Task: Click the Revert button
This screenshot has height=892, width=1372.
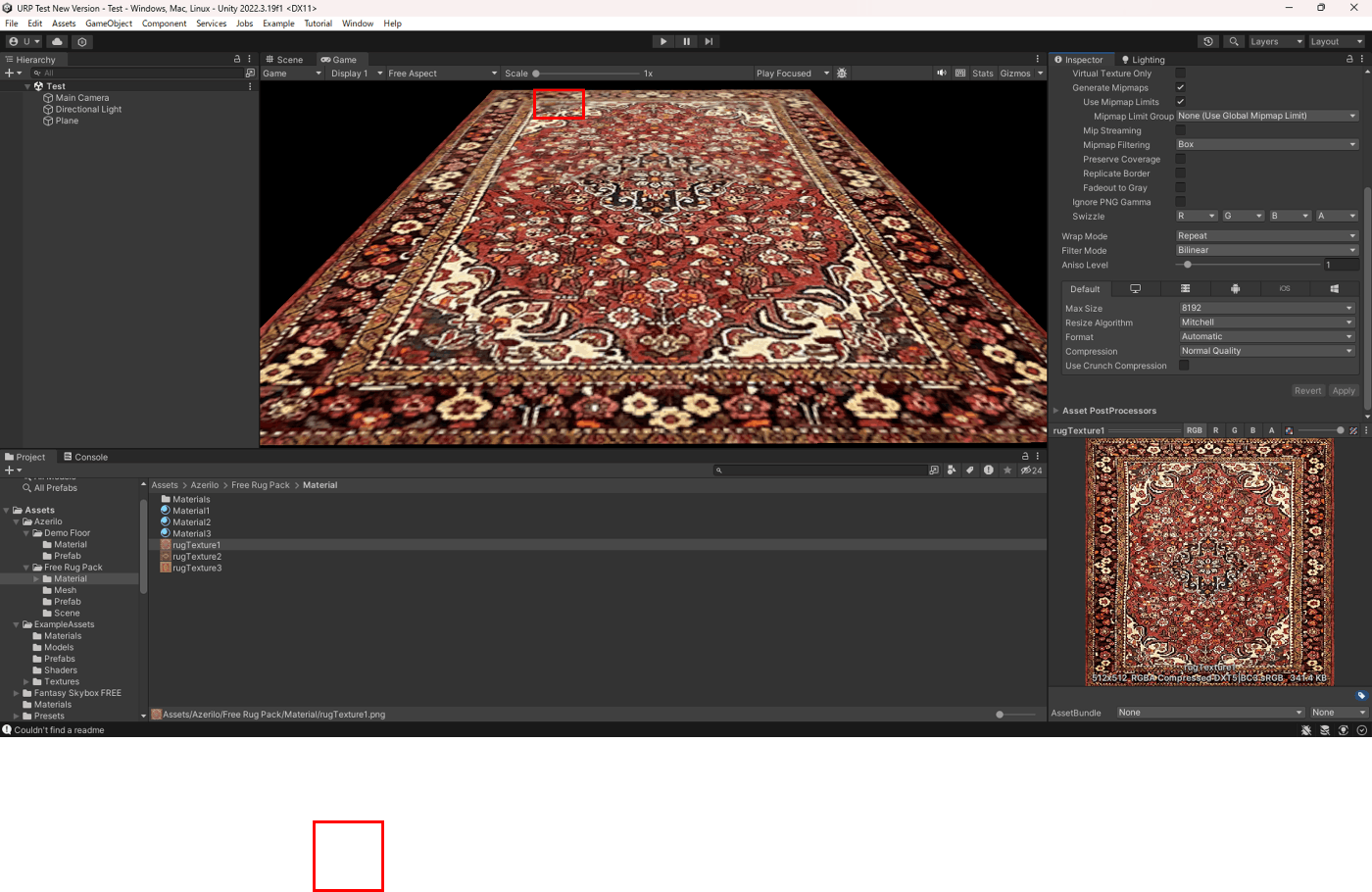Action: (x=1307, y=391)
